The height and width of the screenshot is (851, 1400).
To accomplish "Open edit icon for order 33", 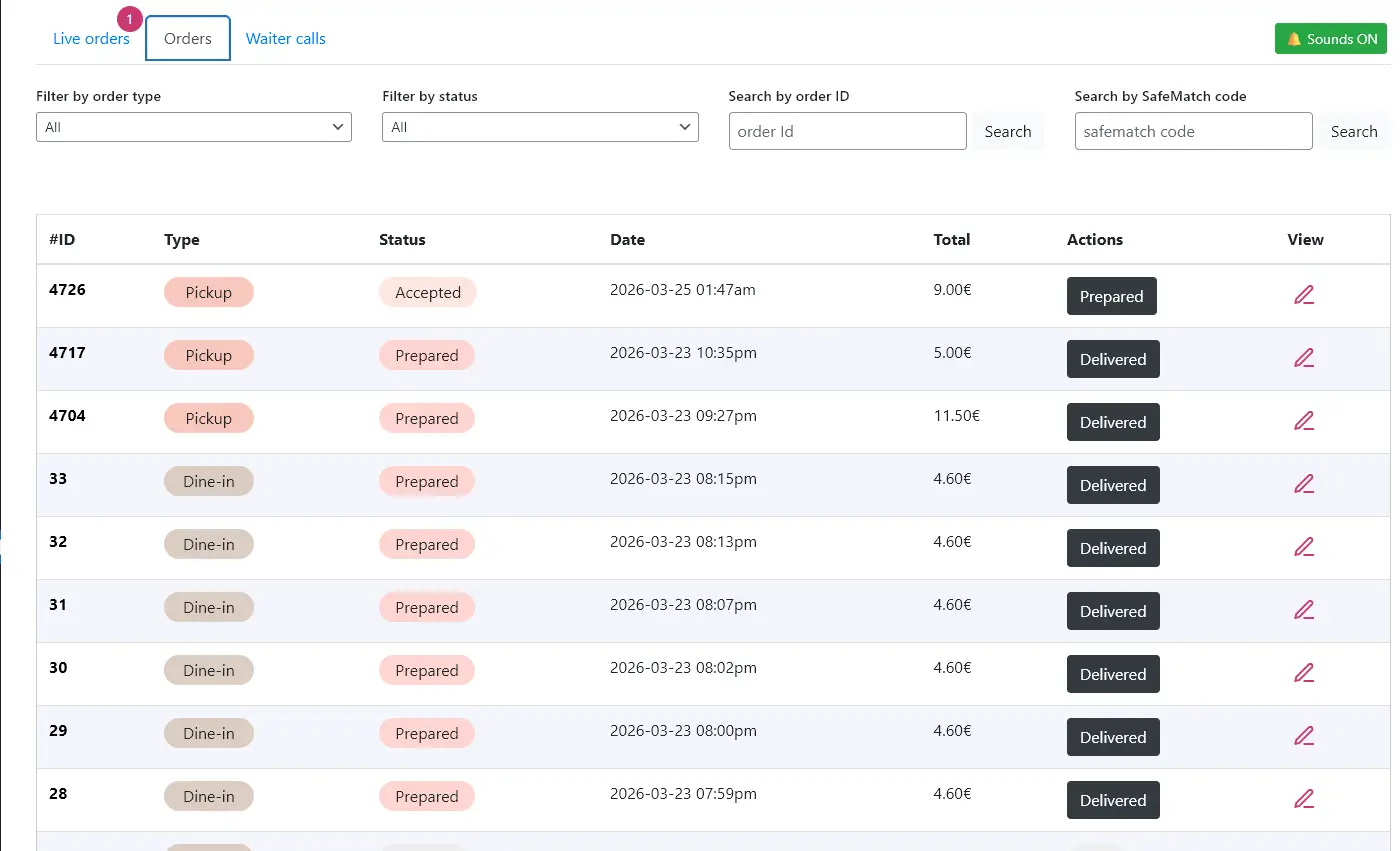I will pos(1304,484).
